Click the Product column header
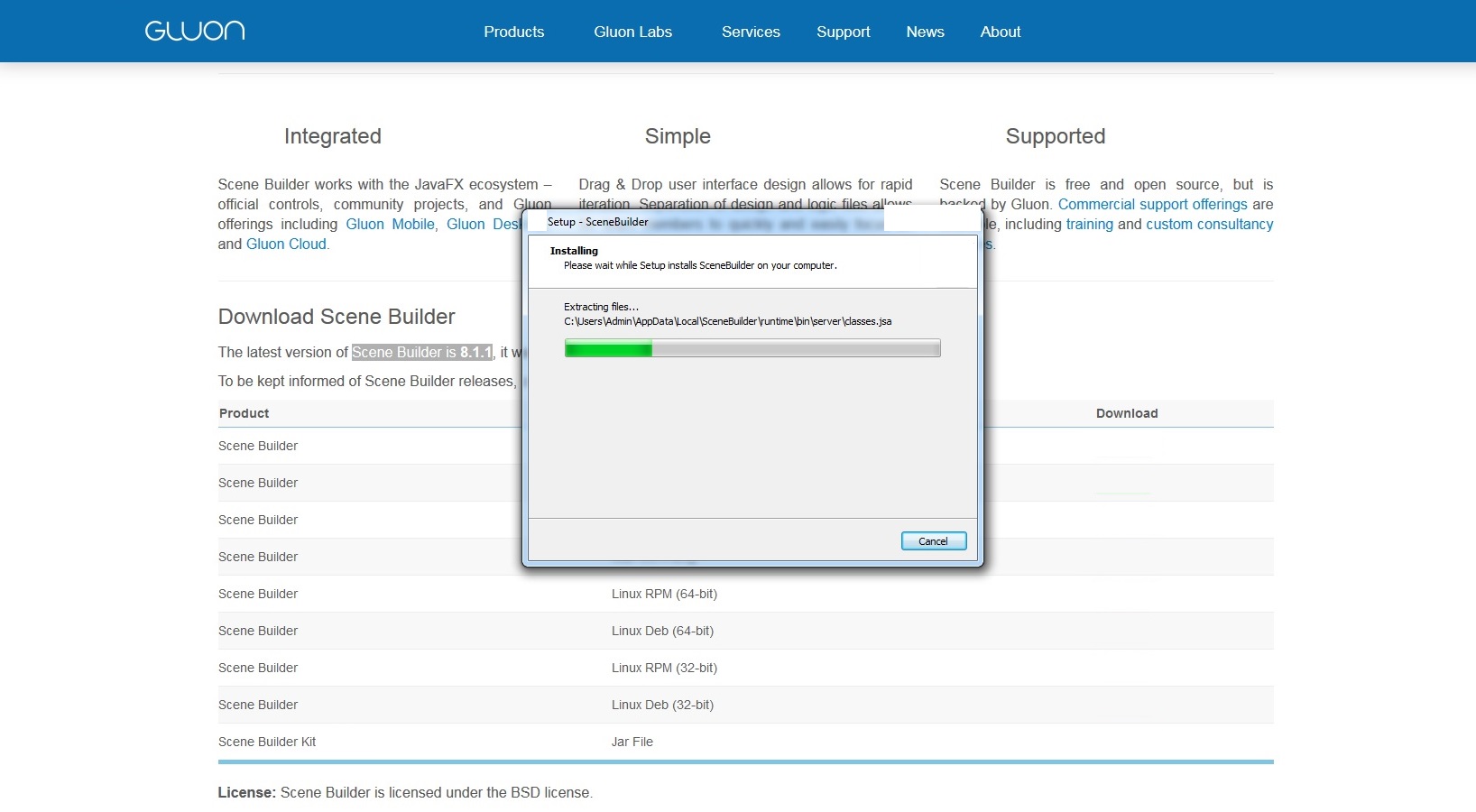Screen dimensions: 1476x812 (244, 413)
